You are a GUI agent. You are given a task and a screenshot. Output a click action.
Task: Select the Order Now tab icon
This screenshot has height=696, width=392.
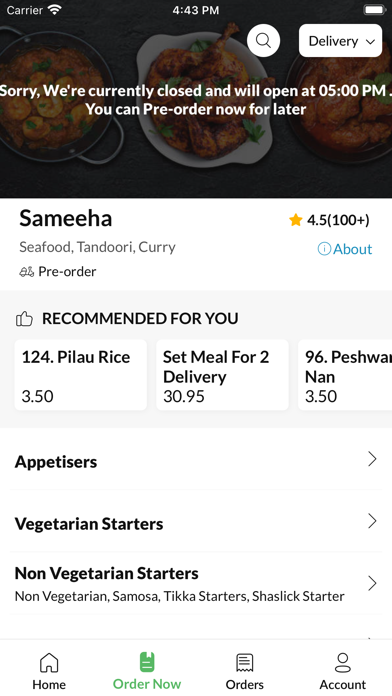[147, 662]
